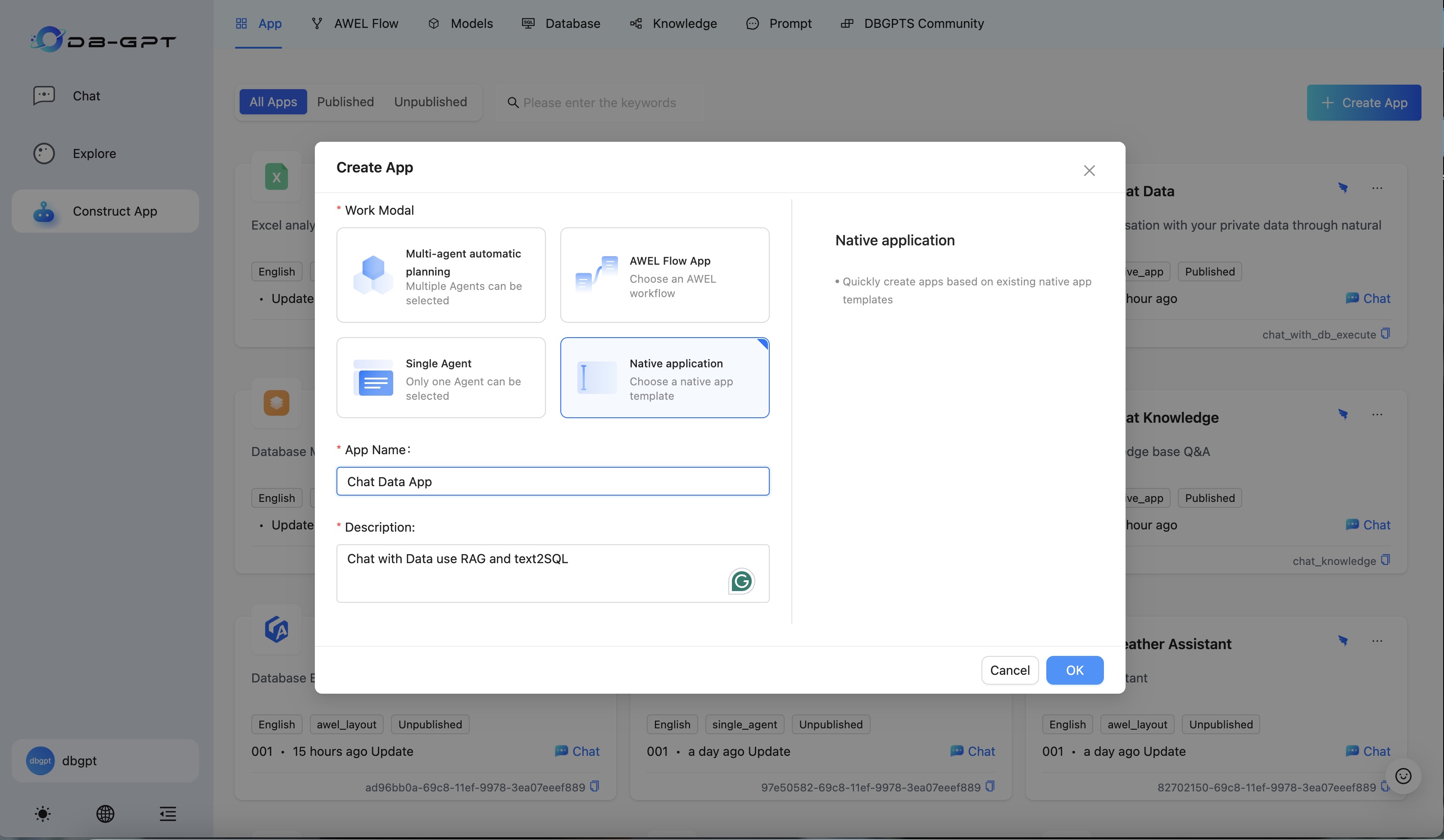Screen dimensions: 1444x840
Task: Click the Grammarly icon in Description field
Action: tap(741, 581)
